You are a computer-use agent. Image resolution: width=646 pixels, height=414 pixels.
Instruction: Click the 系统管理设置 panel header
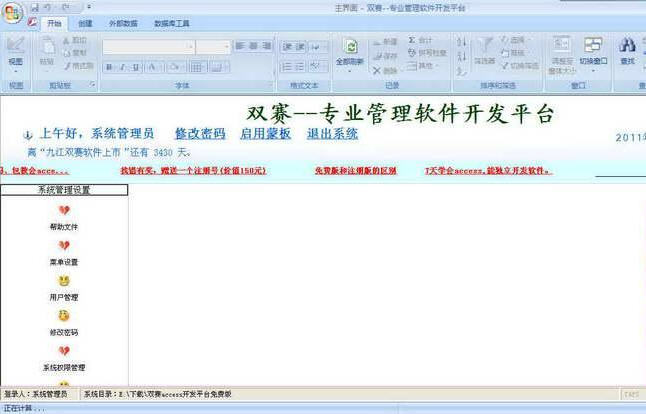pyautogui.click(x=64, y=189)
